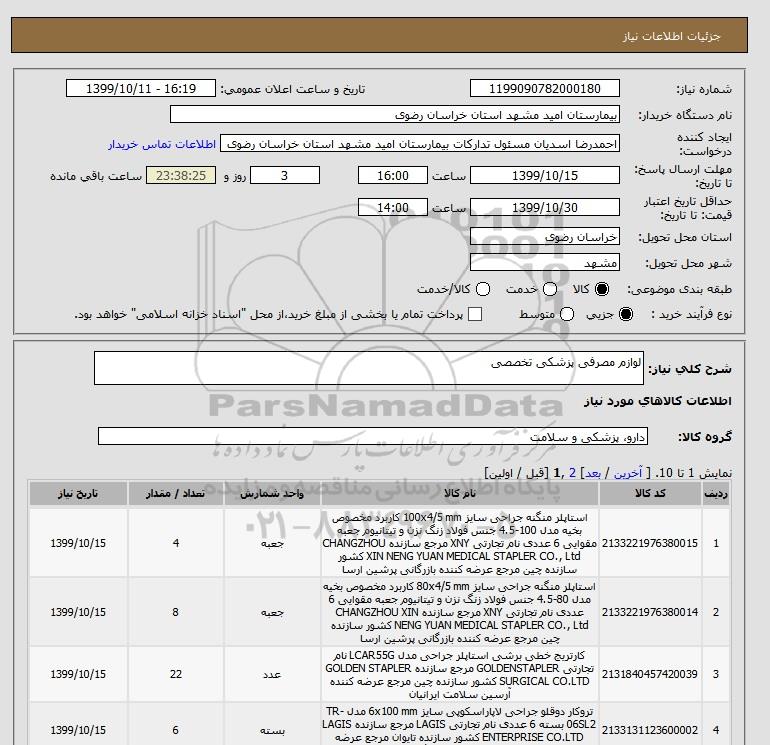This screenshot has width=770, height=745.
Task: Select product code 2133131123600002
Action: pyautogui.click(x=650, y=730)
